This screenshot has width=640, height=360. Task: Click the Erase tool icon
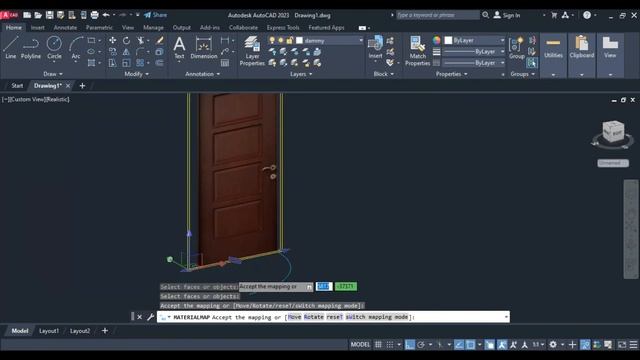(x=160, y=40)
